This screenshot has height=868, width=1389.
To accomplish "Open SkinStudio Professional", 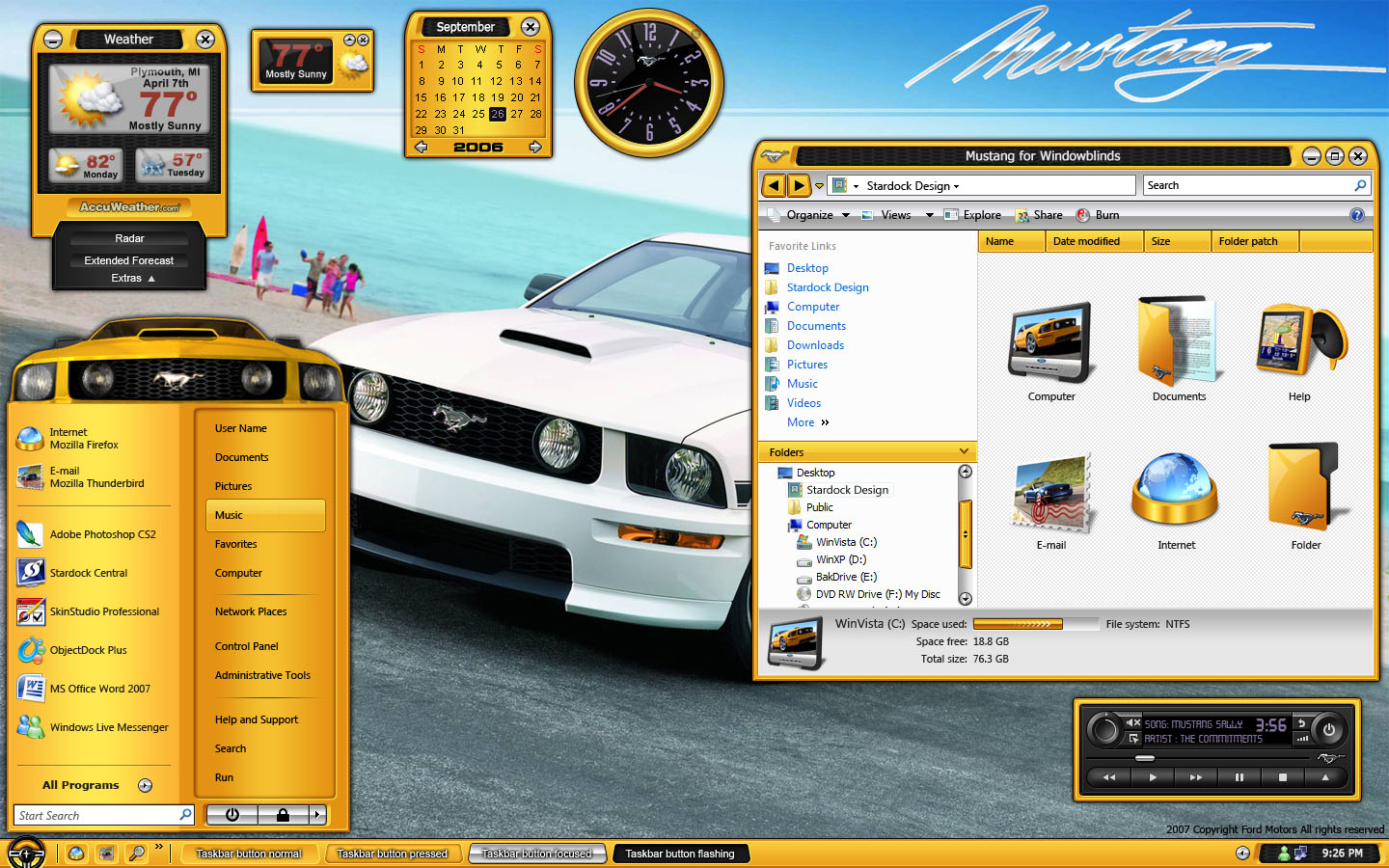I will [x=88, y=611].
